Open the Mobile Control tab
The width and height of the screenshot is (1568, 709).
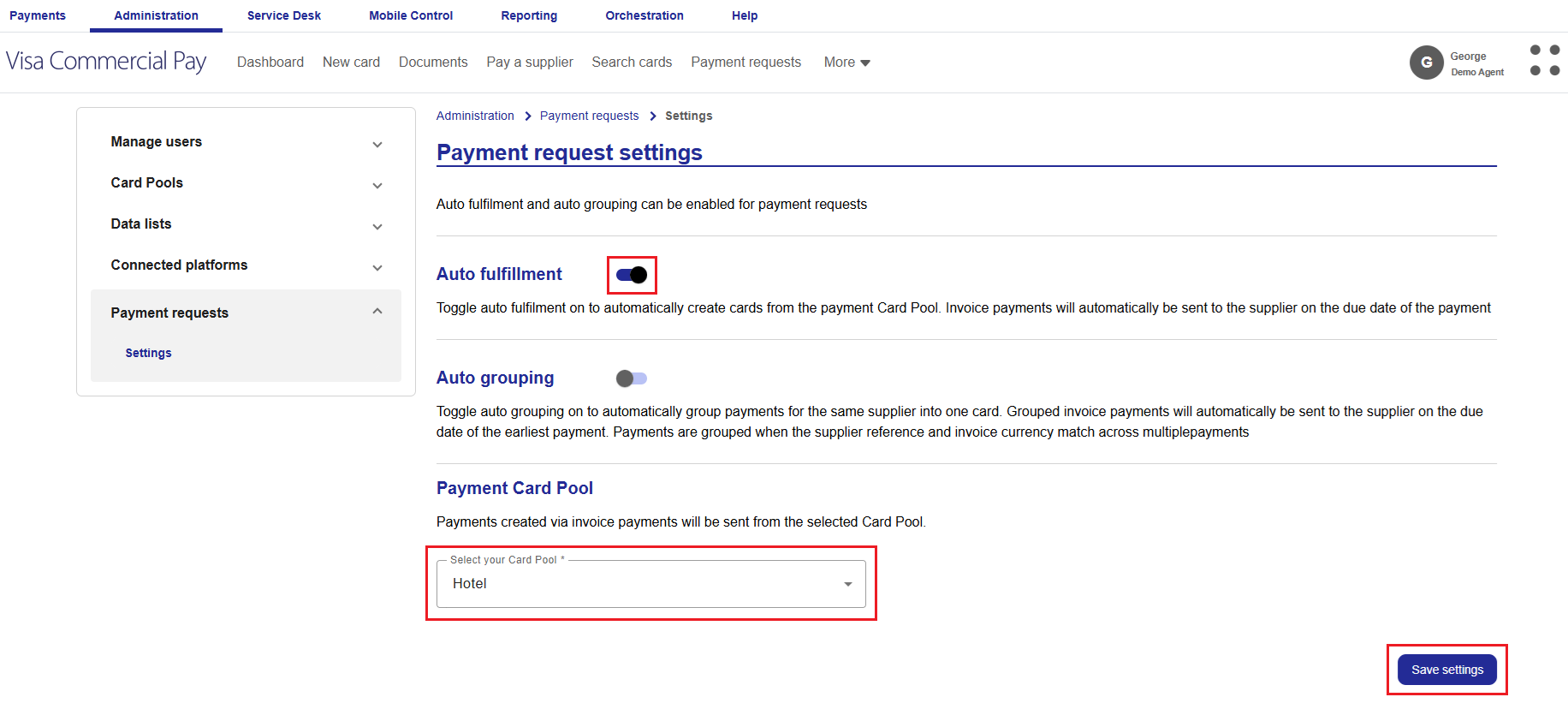pos(411,15)
